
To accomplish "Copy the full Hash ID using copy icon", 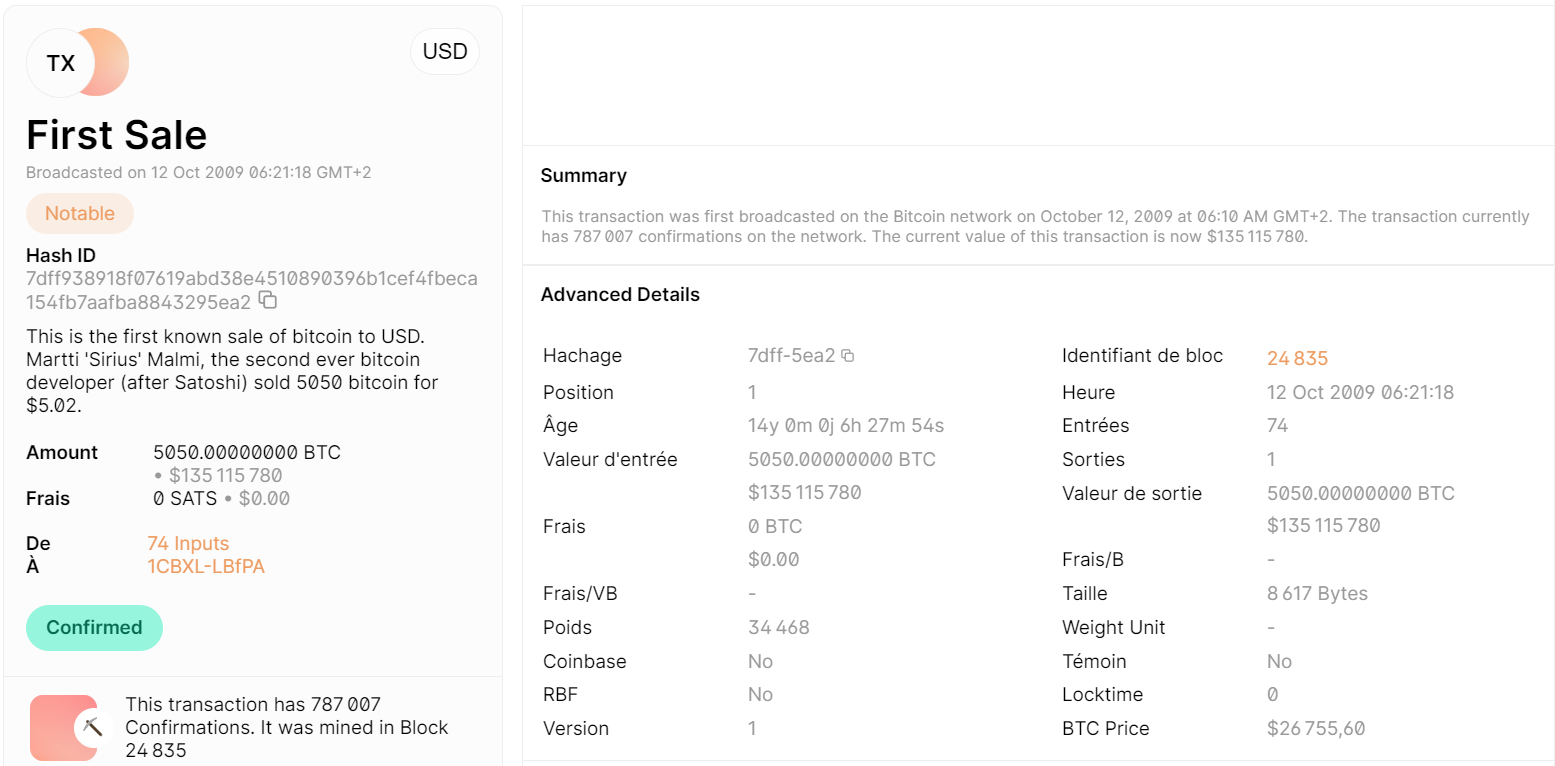I will 268,301.
